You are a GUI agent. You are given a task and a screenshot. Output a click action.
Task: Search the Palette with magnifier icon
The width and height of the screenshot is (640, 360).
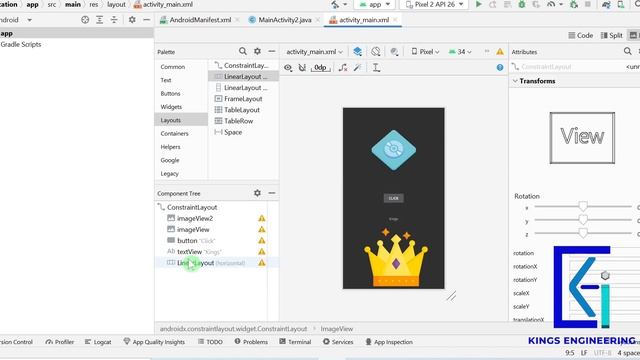pyautogui.click(x=242, y=51)
